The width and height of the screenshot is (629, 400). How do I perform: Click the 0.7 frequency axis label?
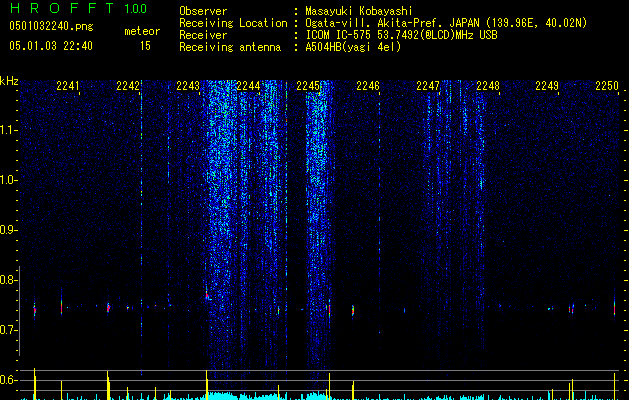8,330
